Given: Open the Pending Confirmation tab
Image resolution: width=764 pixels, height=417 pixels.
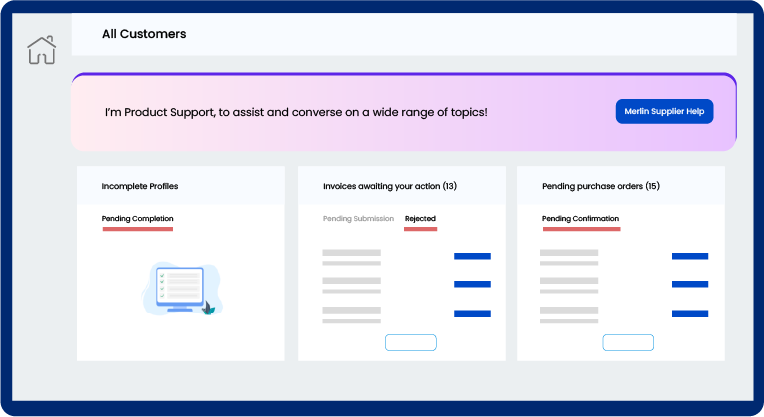Looking at the screenshot, I should click(580, 219).
